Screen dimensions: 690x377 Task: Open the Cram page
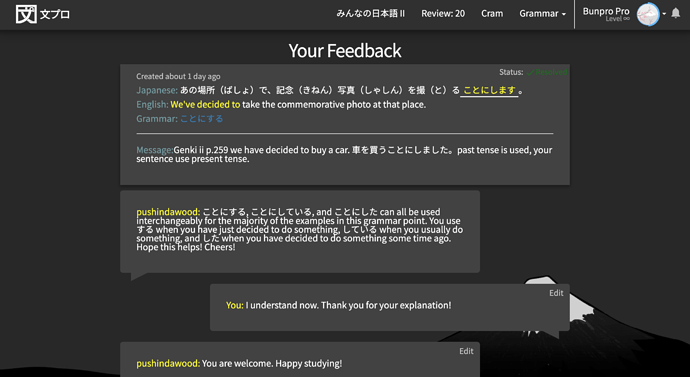[x=492, y=14]
